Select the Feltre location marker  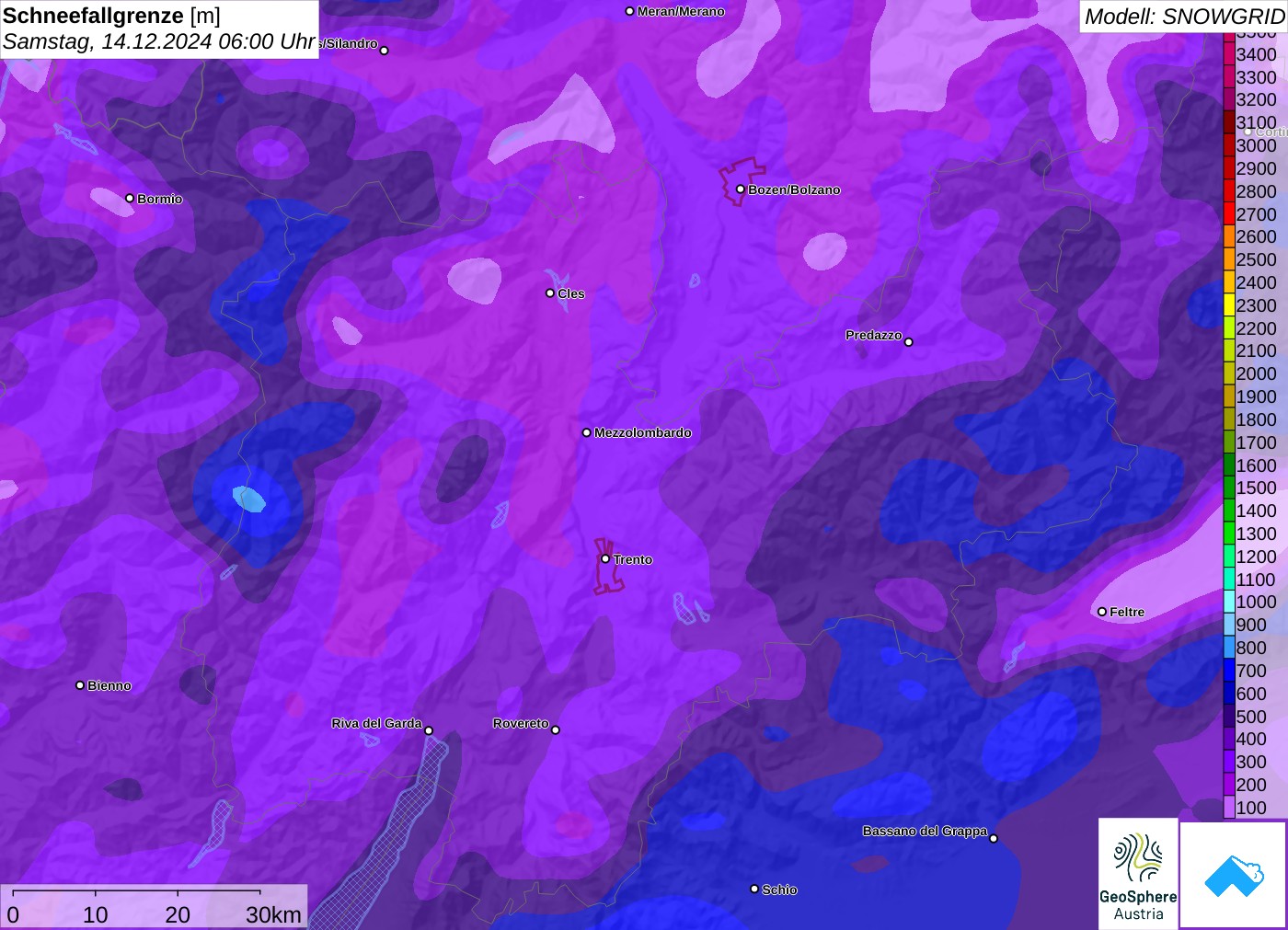coord(1102,611)
